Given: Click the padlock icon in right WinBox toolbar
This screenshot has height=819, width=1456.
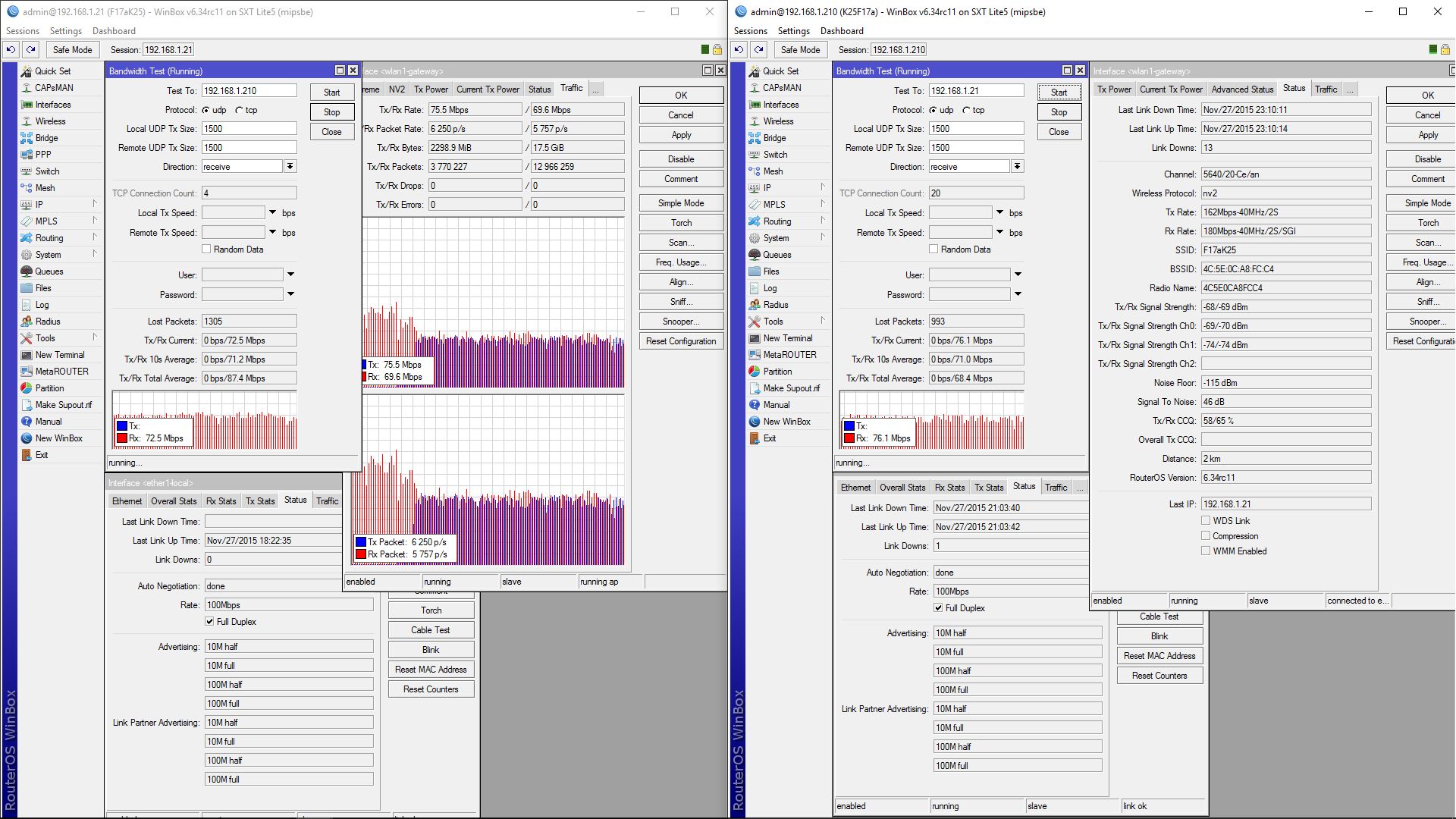Looking at the screenshot, I should point(1445,50).
